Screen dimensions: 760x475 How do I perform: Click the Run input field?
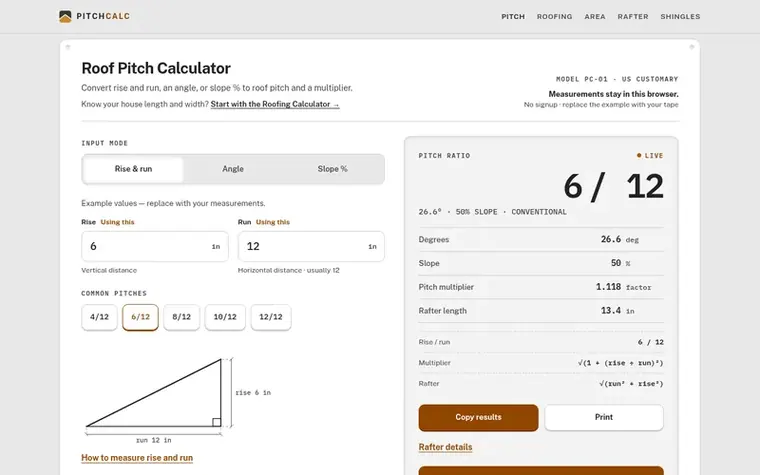(311, 246)
